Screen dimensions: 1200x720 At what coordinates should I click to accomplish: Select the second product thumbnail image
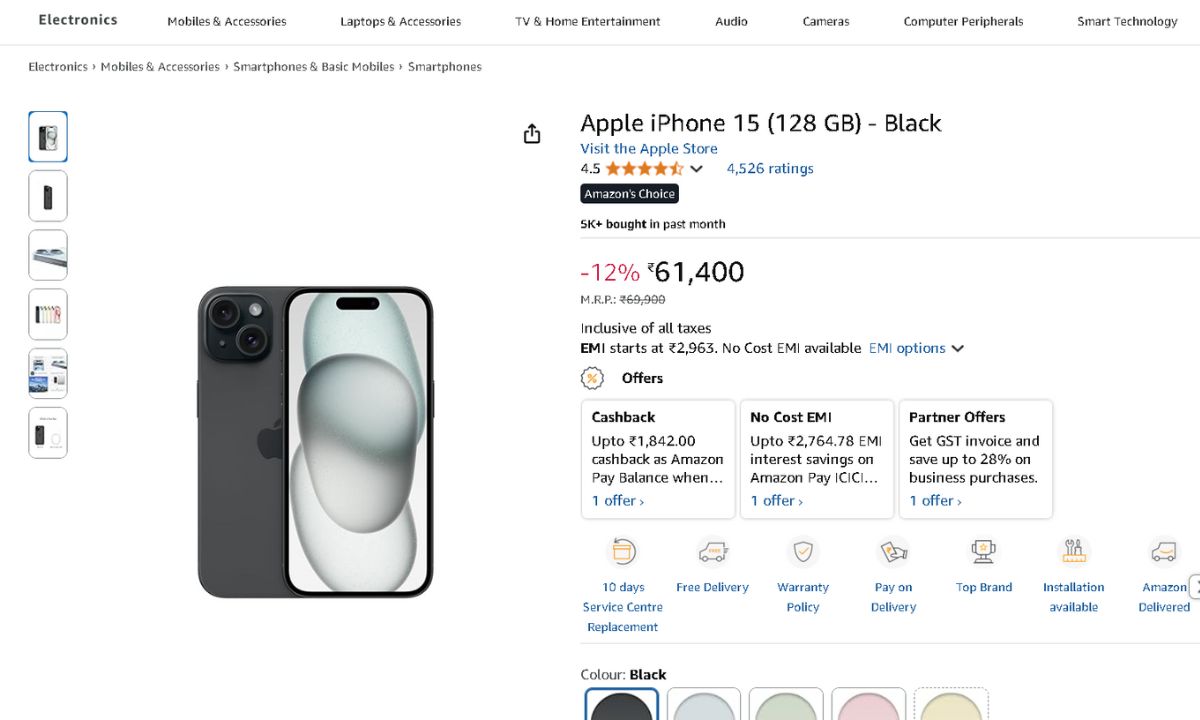click(x=48, y=196)
